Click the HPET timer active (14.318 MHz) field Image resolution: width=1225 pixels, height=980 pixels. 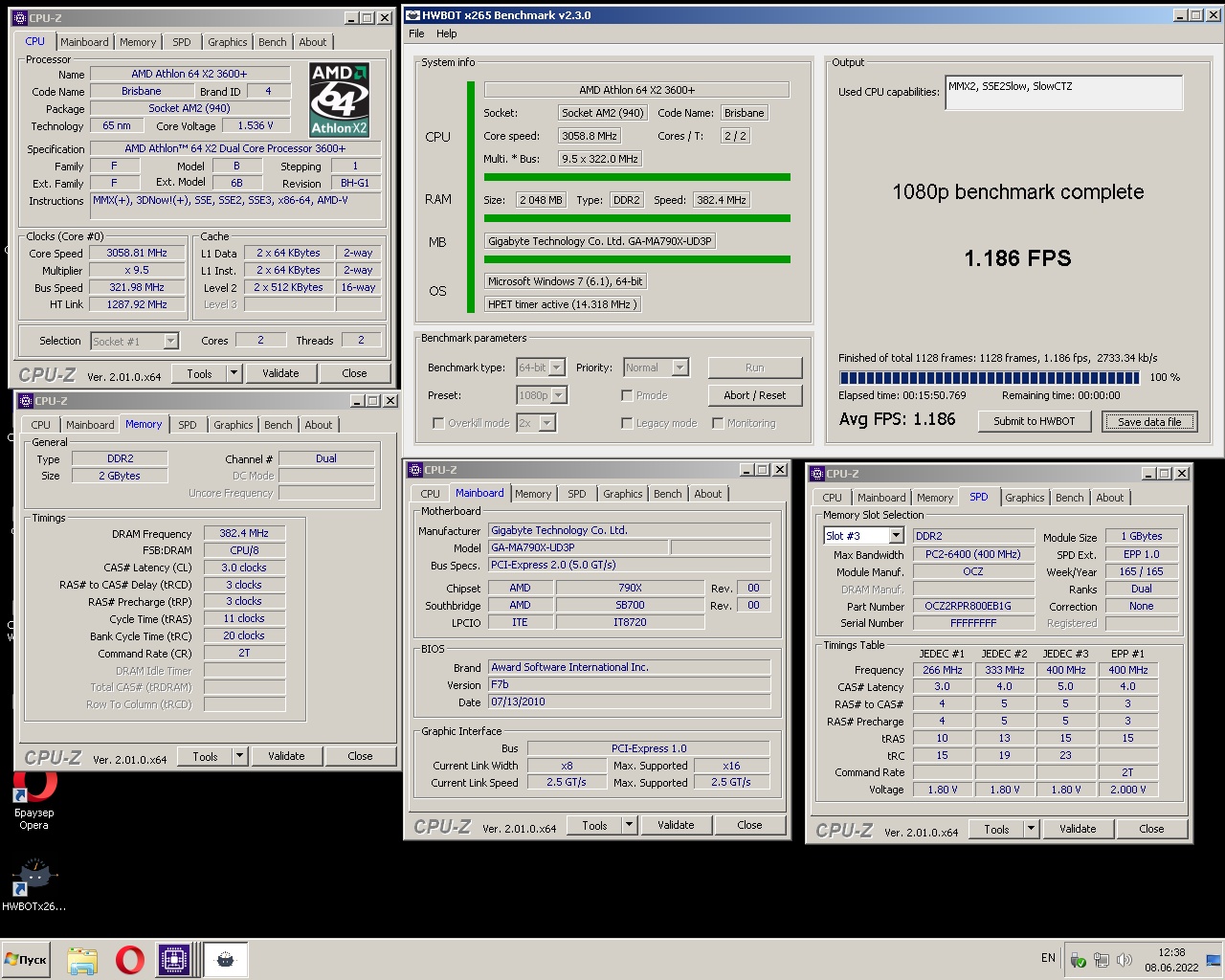click(562, 304)
